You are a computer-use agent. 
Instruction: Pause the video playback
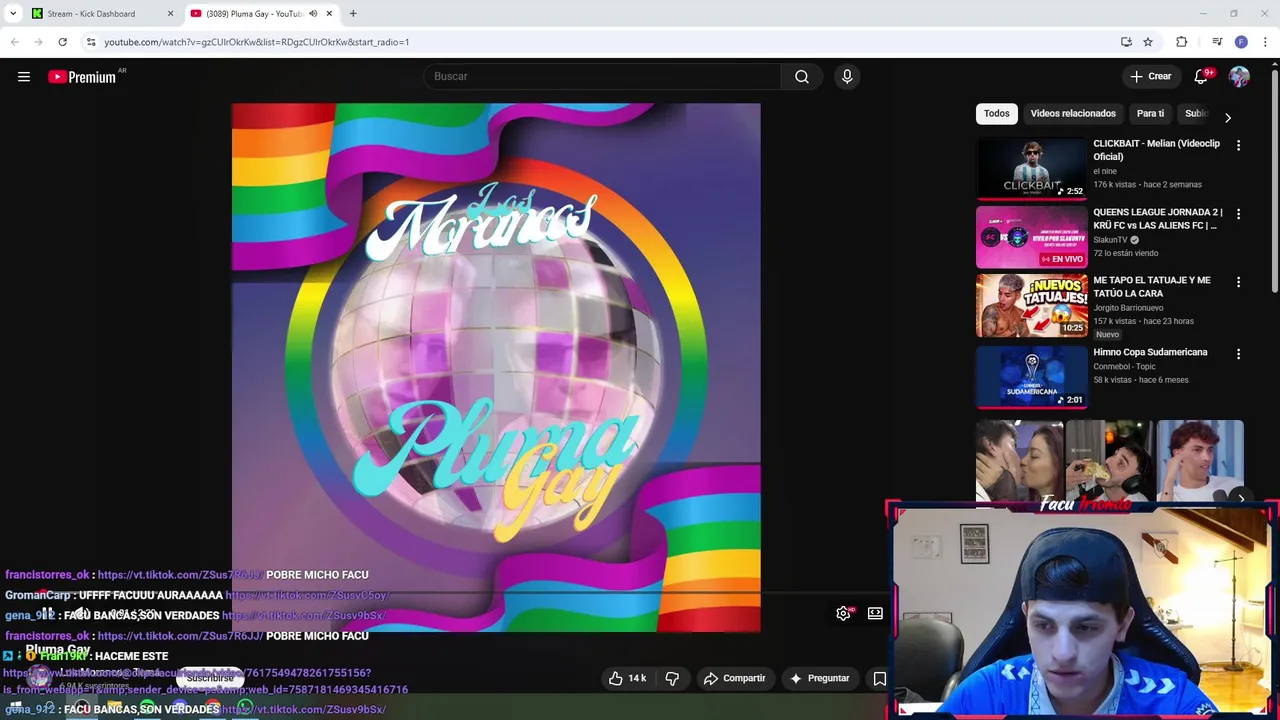pyautogui.click(x=46, y=613)
